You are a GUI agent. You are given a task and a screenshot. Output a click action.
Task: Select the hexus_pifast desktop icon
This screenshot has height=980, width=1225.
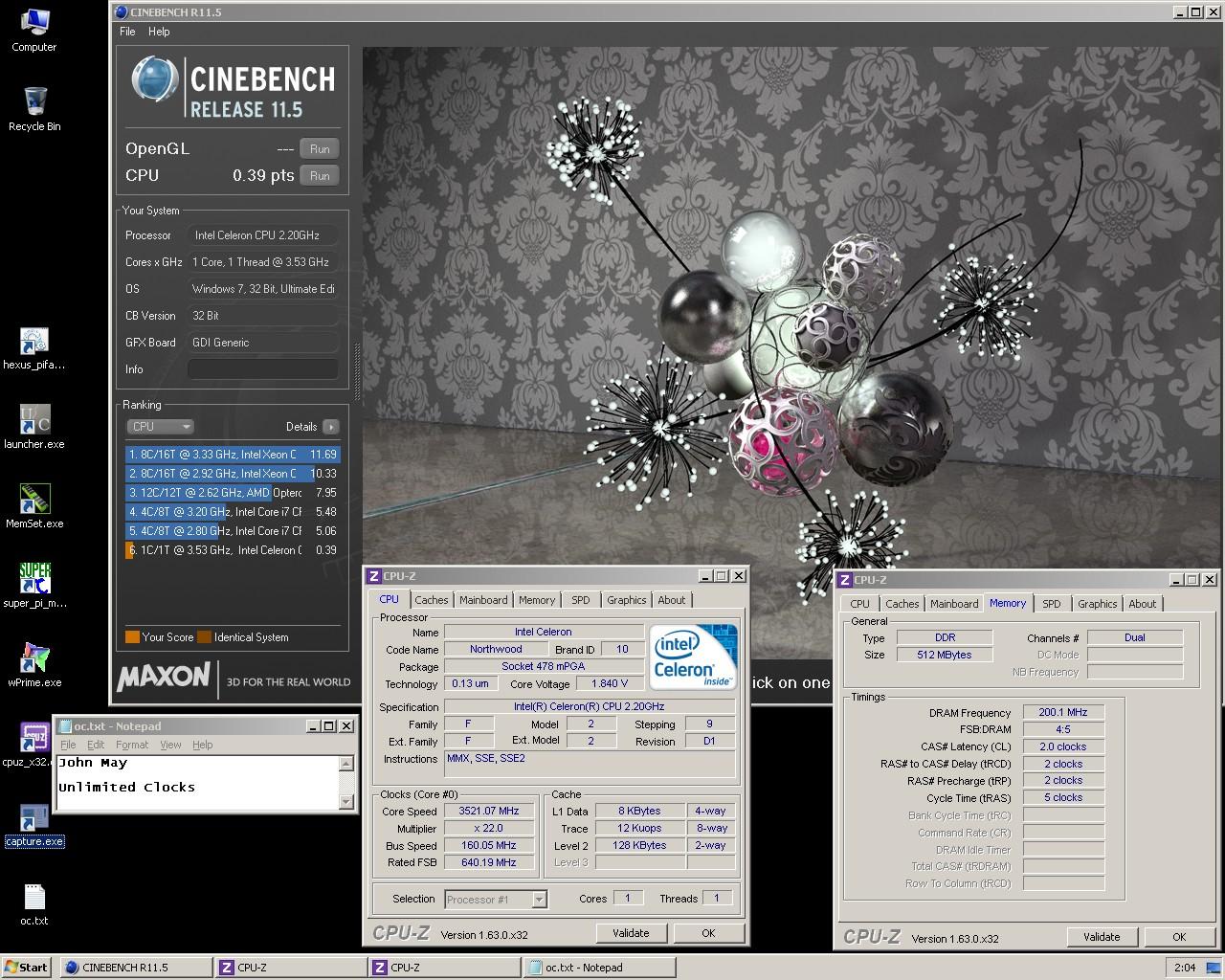pyautogui.click(x=34, y=348)
